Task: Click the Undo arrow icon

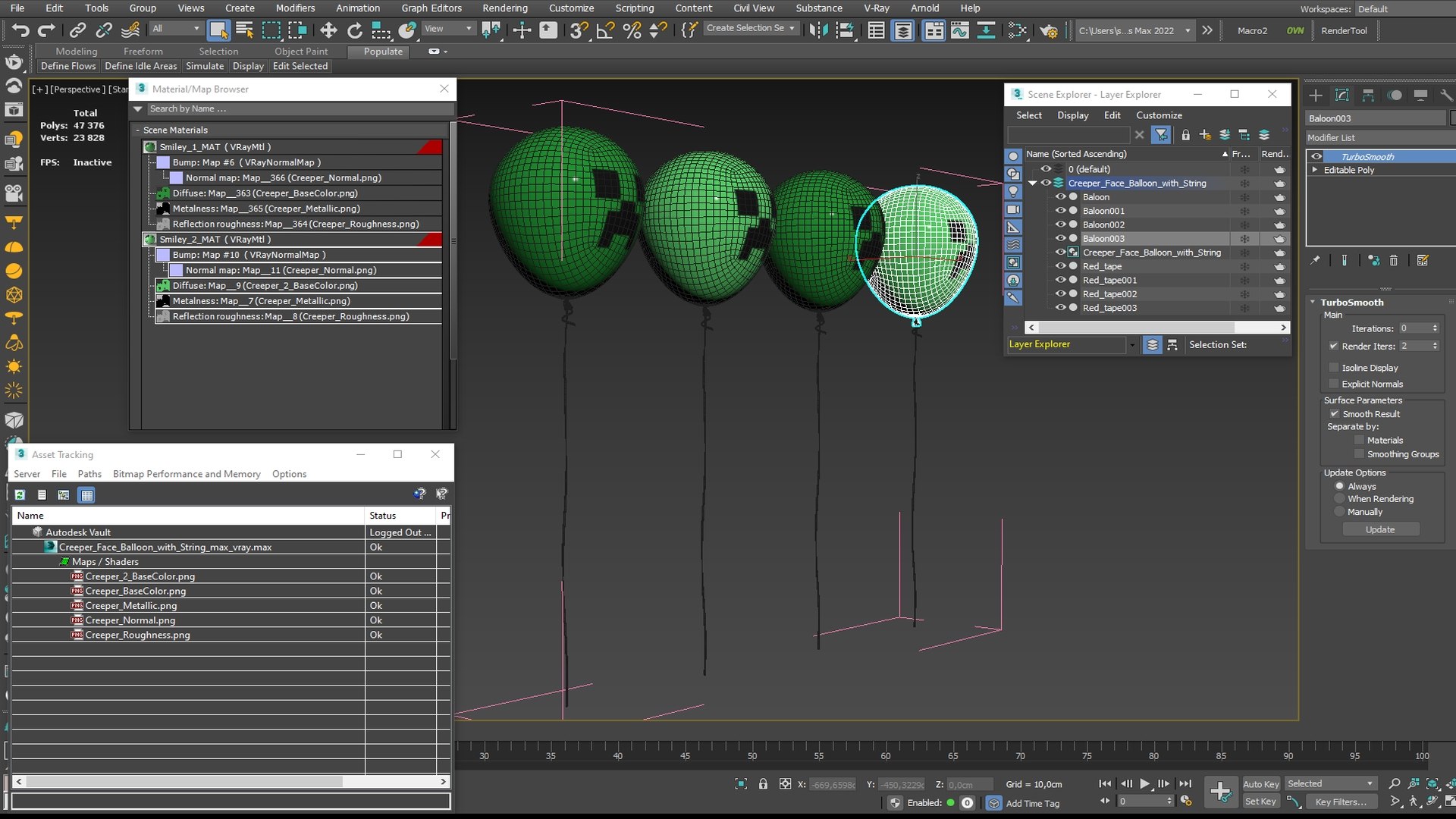Action: (20, 30)
